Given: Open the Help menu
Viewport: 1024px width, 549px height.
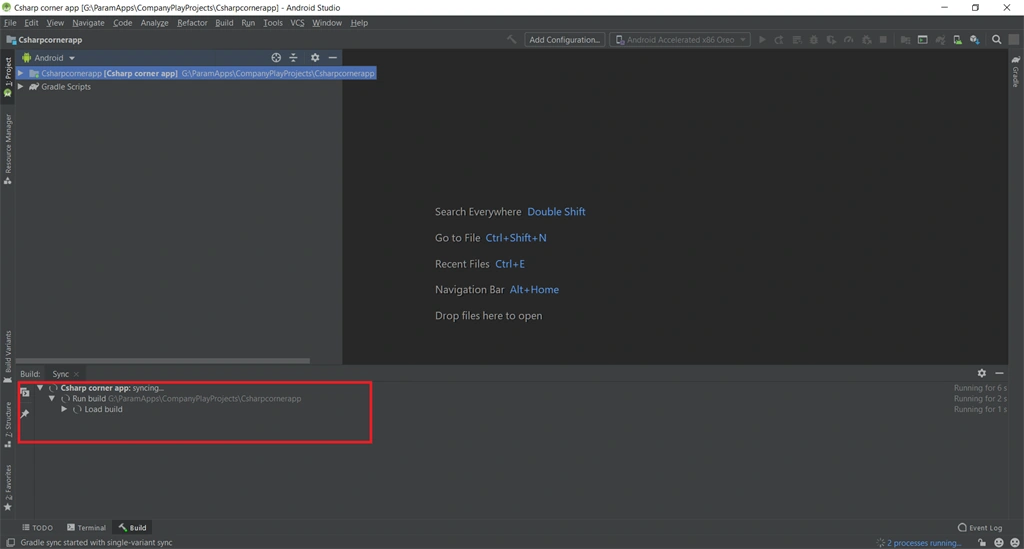Looking at the screenshot, I should 359,23.
